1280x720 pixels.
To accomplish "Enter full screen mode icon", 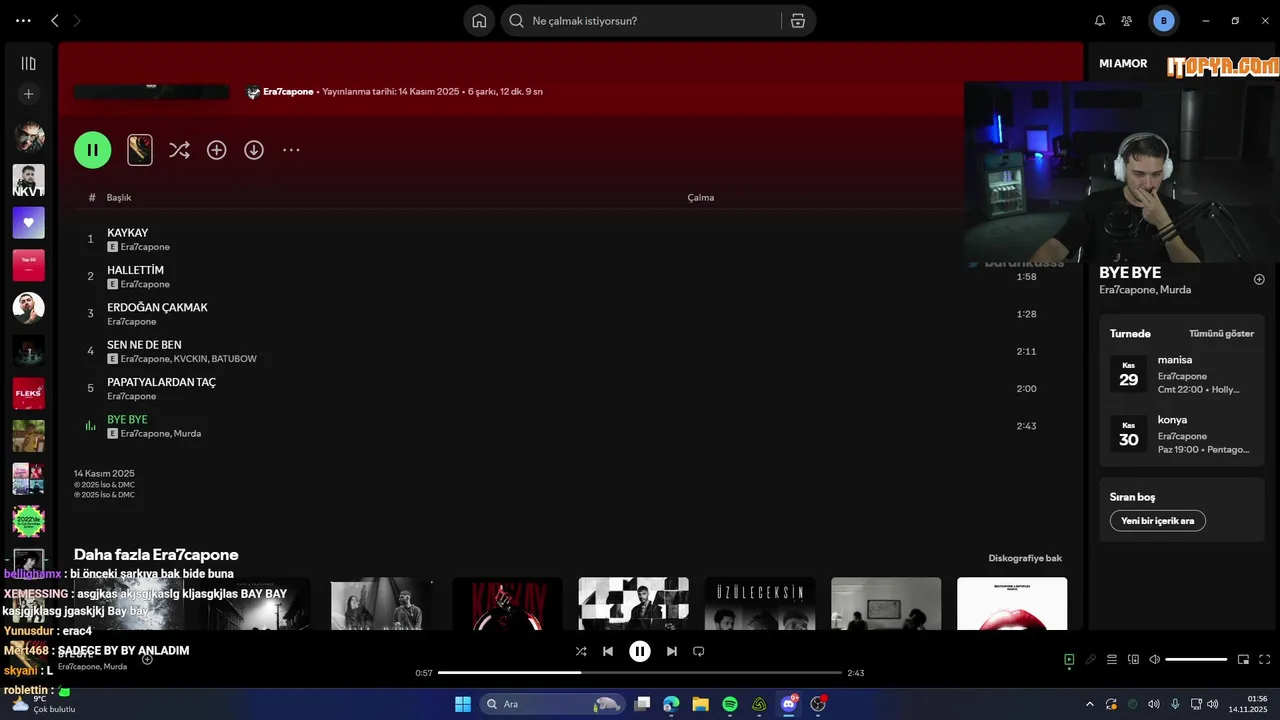I will click(x=1265, y=660).
